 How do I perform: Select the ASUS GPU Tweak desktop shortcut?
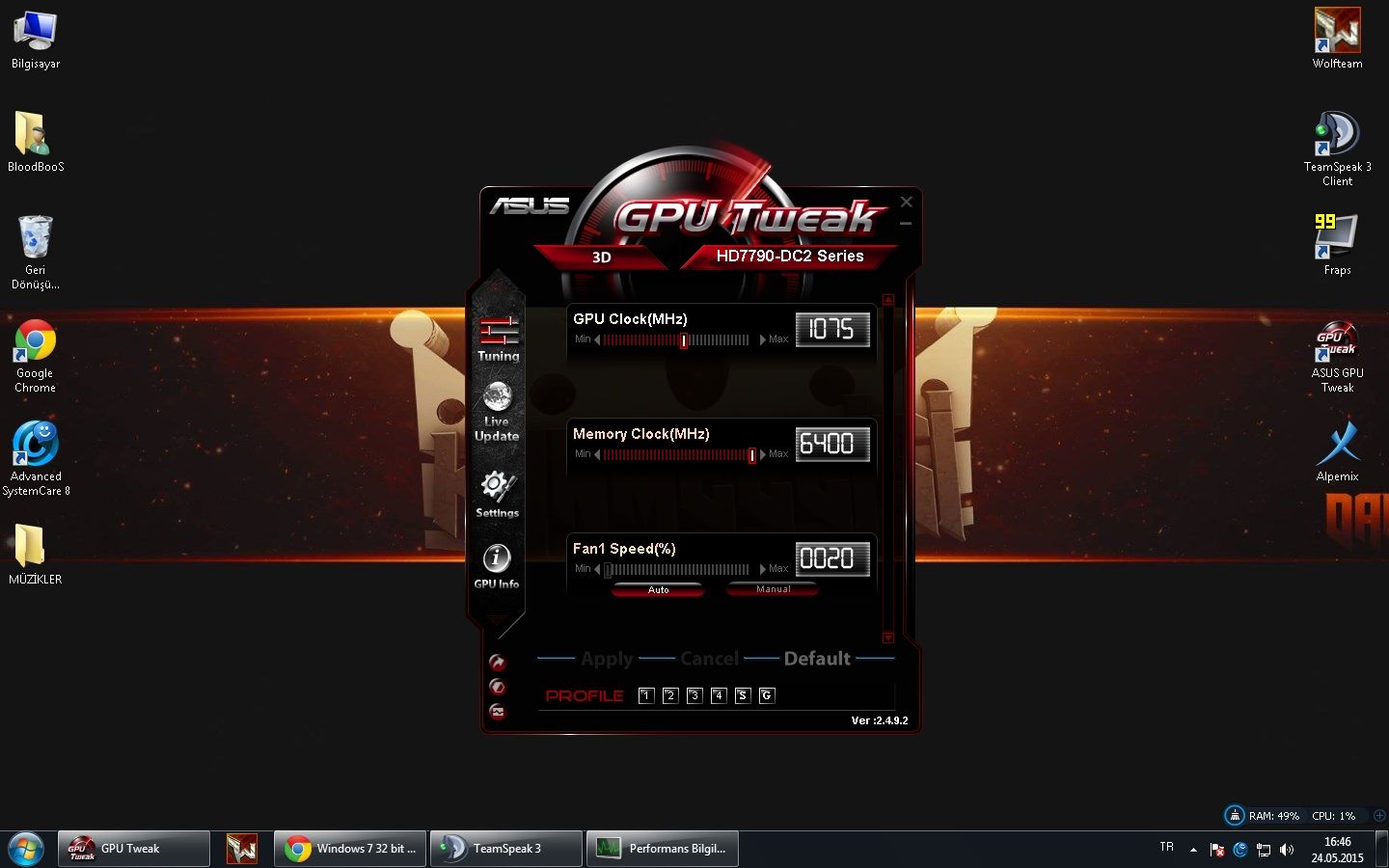click(x=1337, y=356)
